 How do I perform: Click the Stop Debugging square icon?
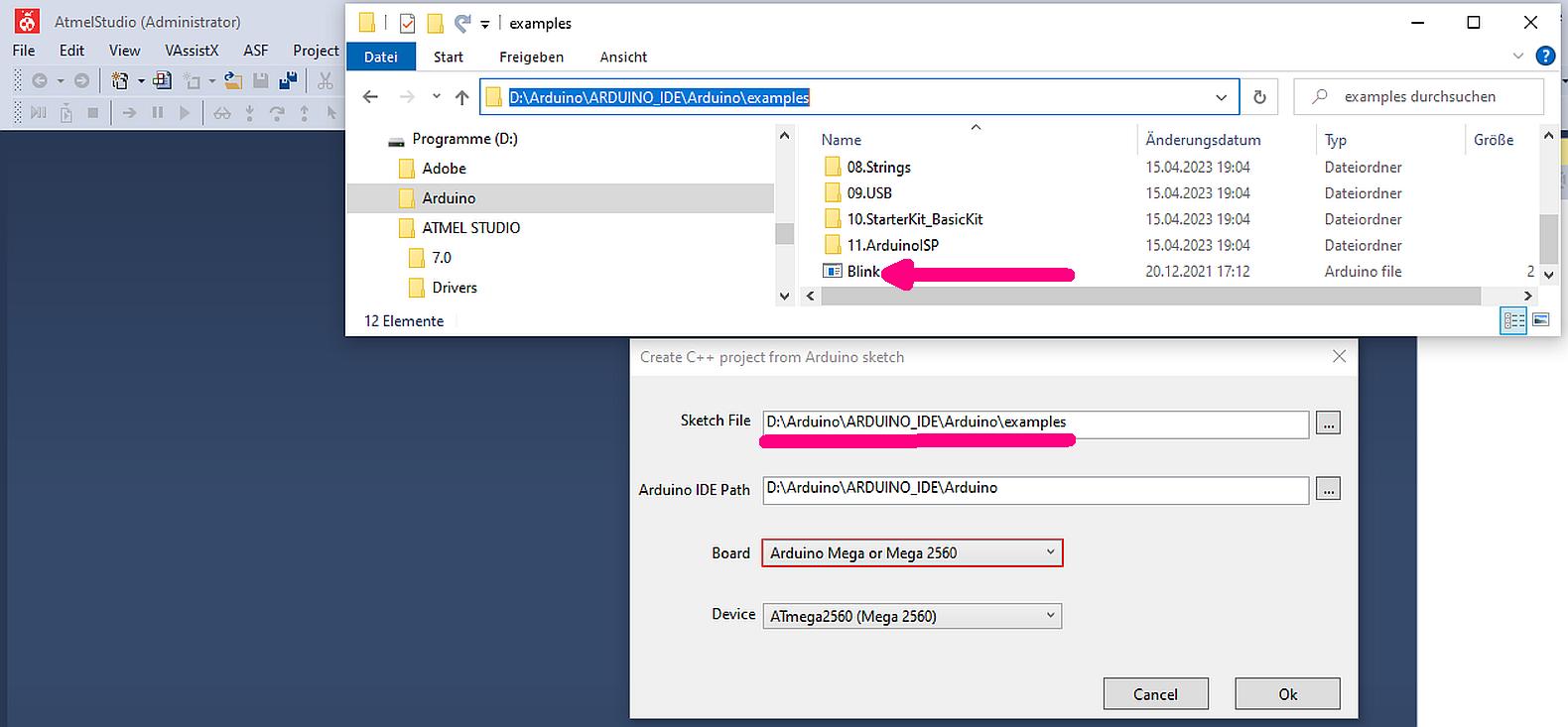point(93,113)
